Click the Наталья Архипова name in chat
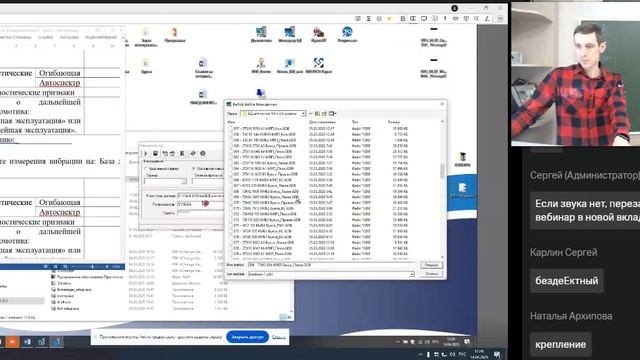Viewport: 640px width, 360px height. [571, 316]
